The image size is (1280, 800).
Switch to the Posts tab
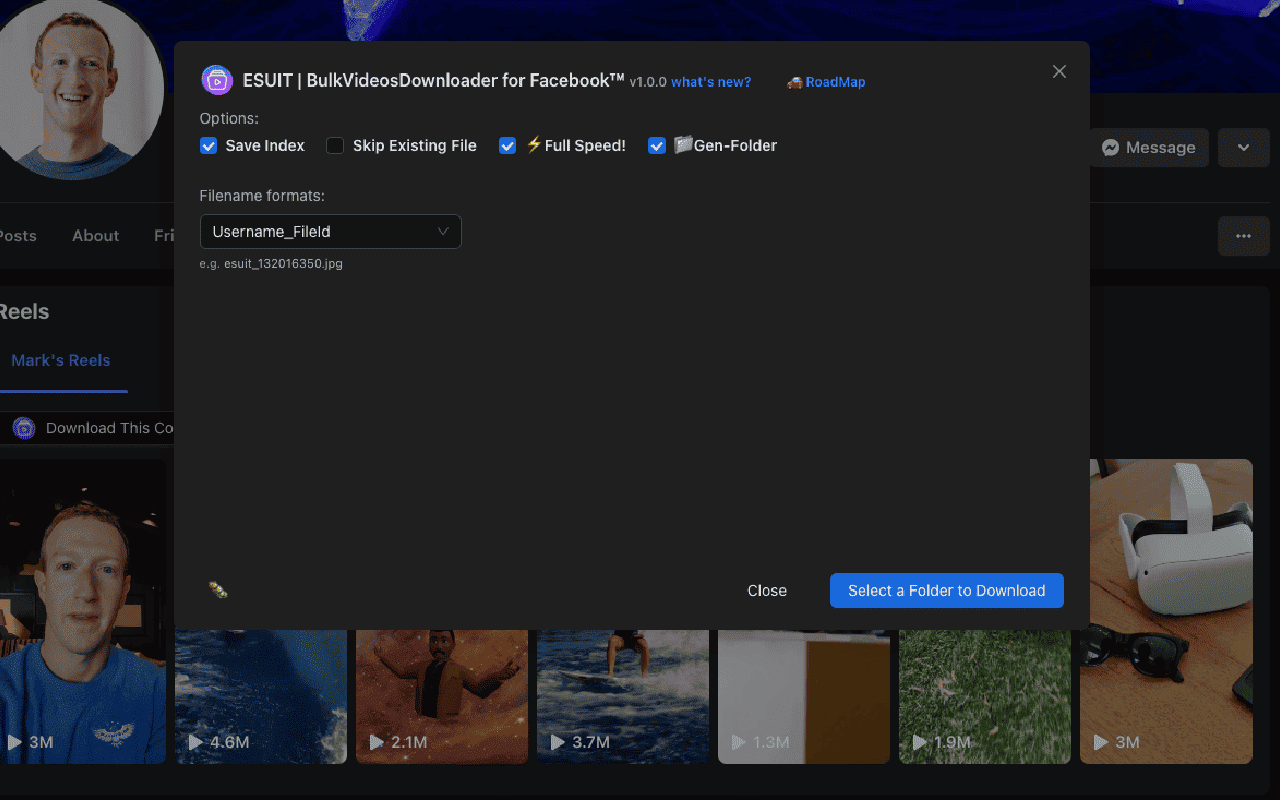click(17, 236)
